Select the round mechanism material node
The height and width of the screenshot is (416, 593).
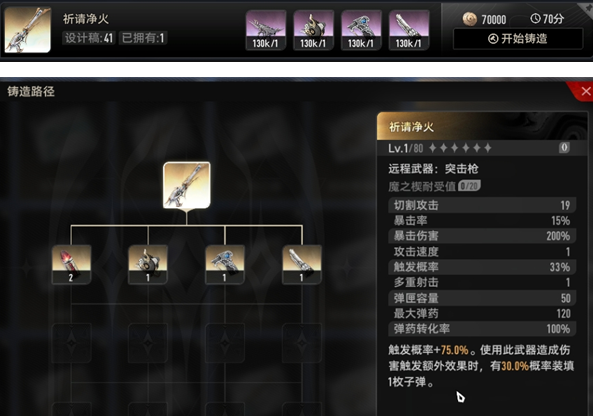tap(148, 264)
